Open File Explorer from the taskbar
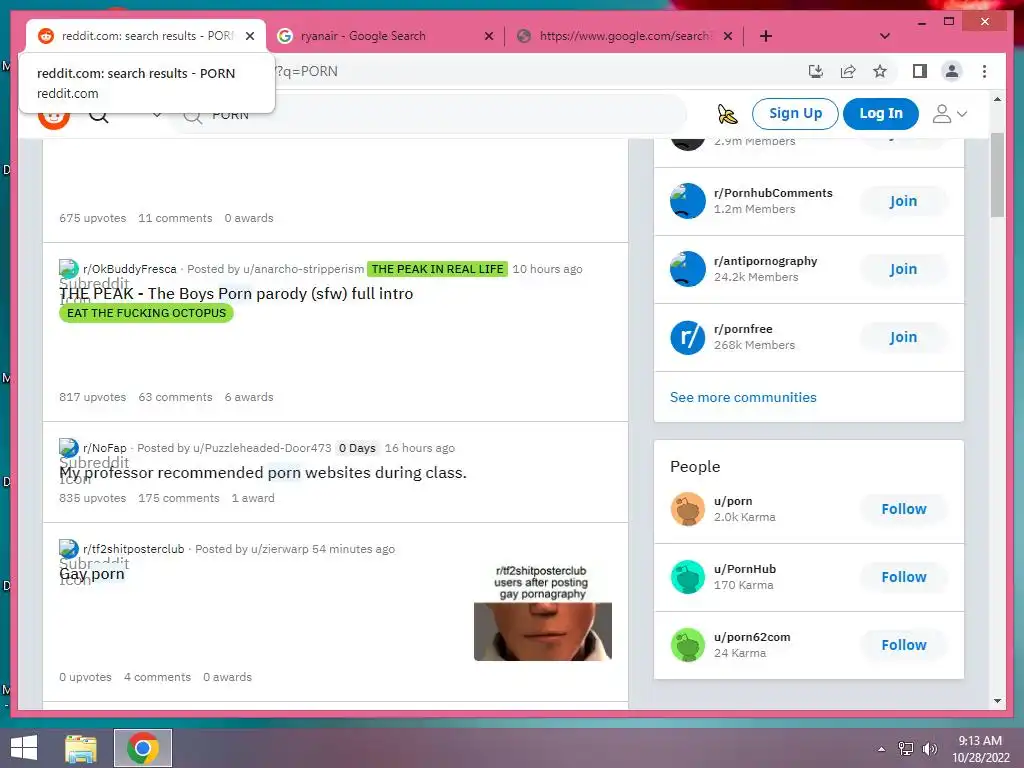The width and height of the screenshot is (1024, 768). pos(81,748)
